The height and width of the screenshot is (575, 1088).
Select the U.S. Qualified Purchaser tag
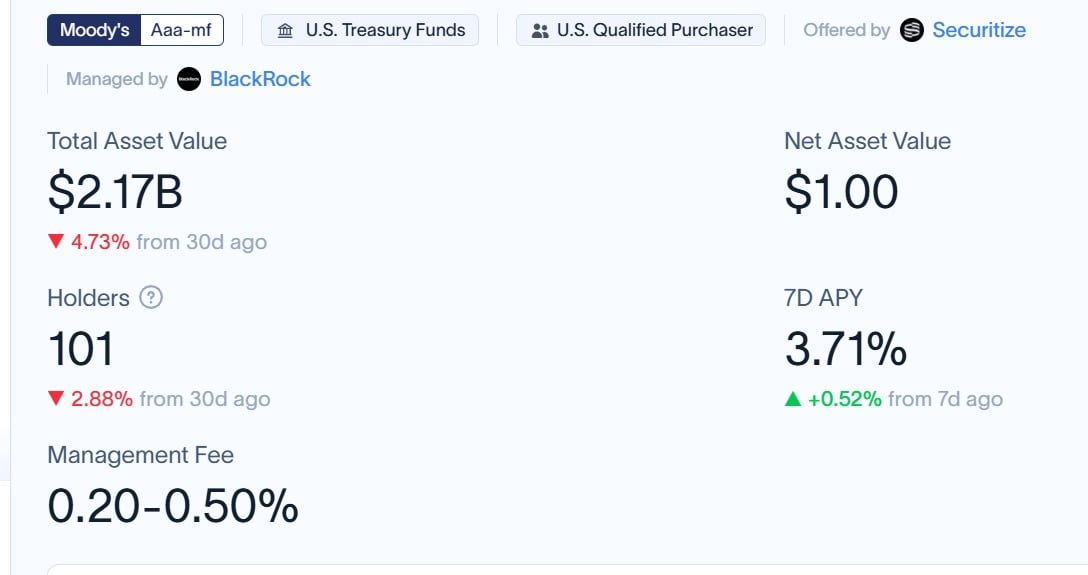[x=641, y=31]
